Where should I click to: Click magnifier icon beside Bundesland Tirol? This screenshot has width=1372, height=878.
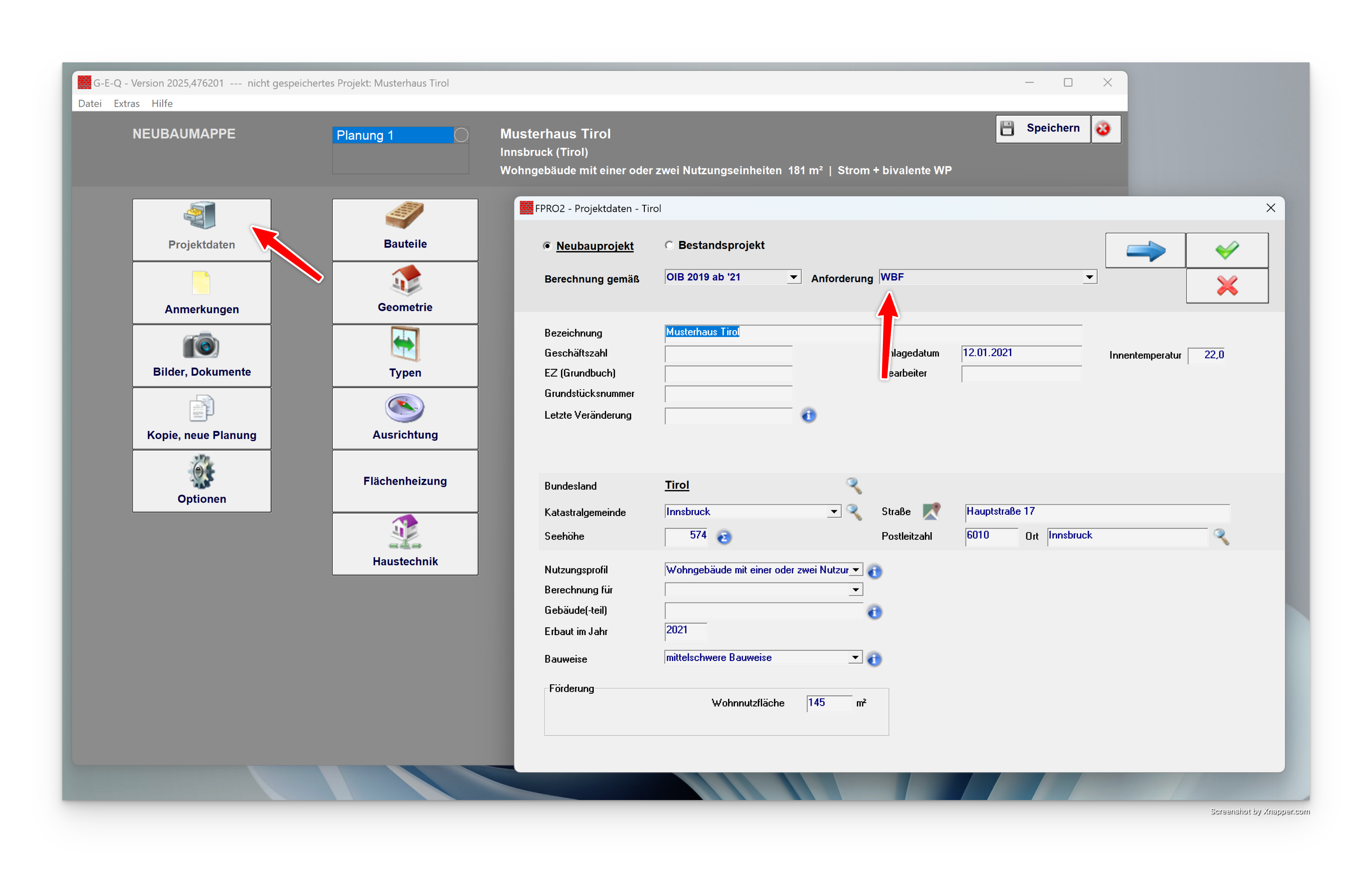pyautogui.click(x=853, y=485)
